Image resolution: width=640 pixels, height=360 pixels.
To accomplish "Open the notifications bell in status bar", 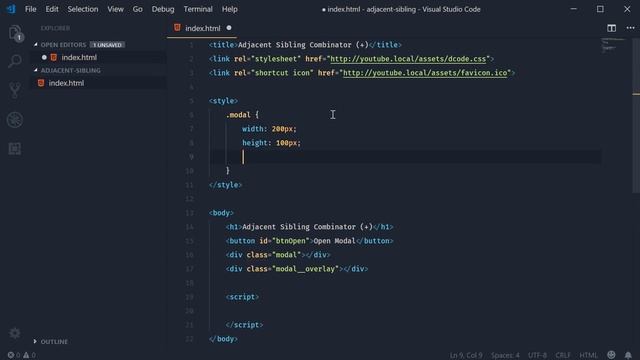I will coord(628,355).
